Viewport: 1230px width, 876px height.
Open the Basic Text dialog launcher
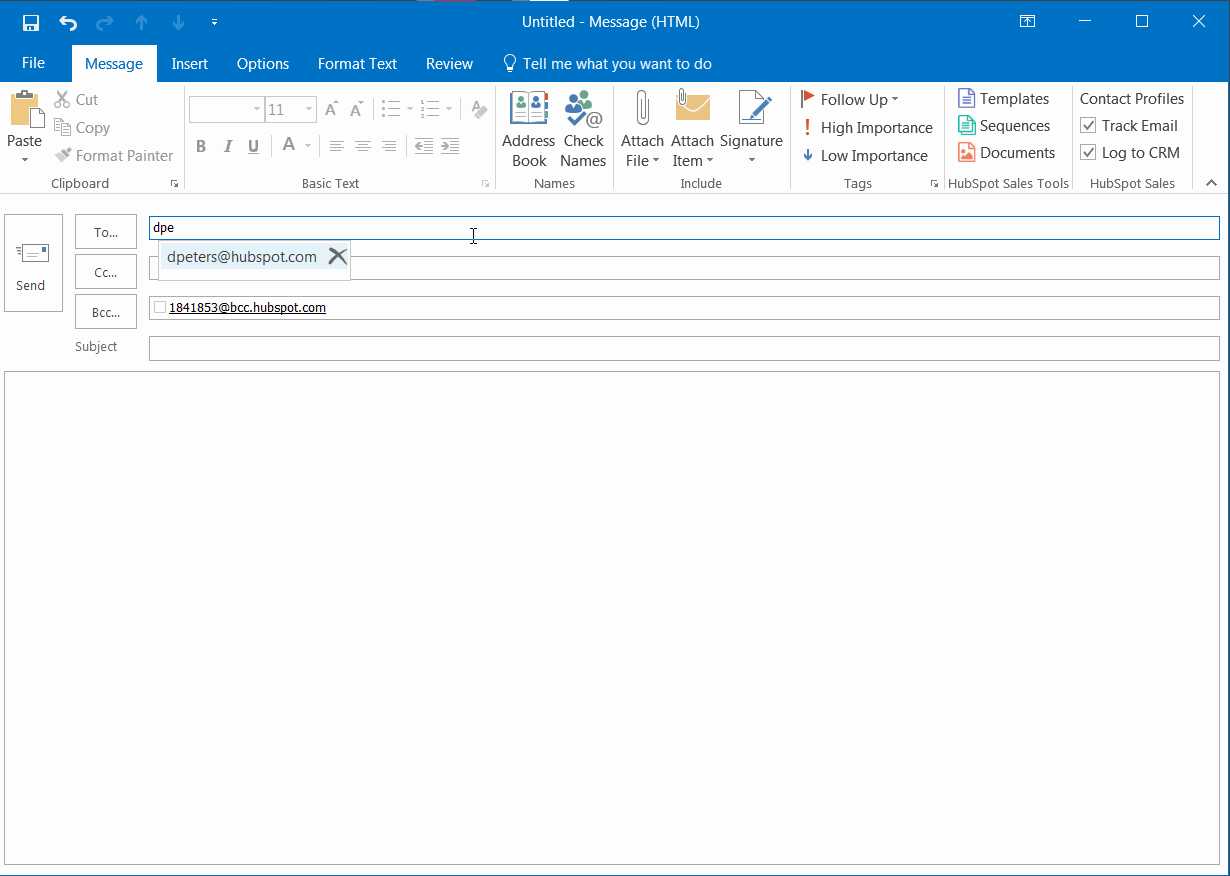coord(486,184)
